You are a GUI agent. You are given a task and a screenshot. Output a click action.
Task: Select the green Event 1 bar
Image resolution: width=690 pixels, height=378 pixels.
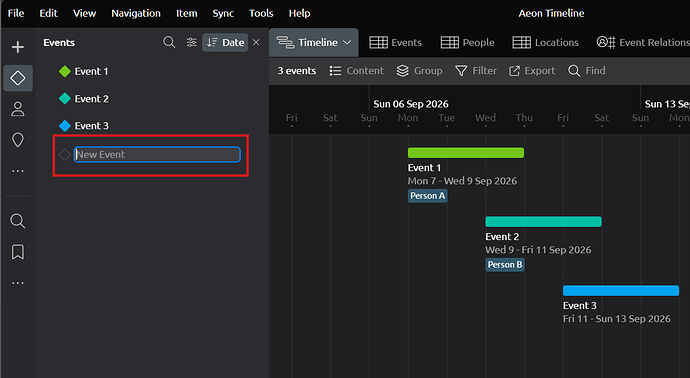466,153
